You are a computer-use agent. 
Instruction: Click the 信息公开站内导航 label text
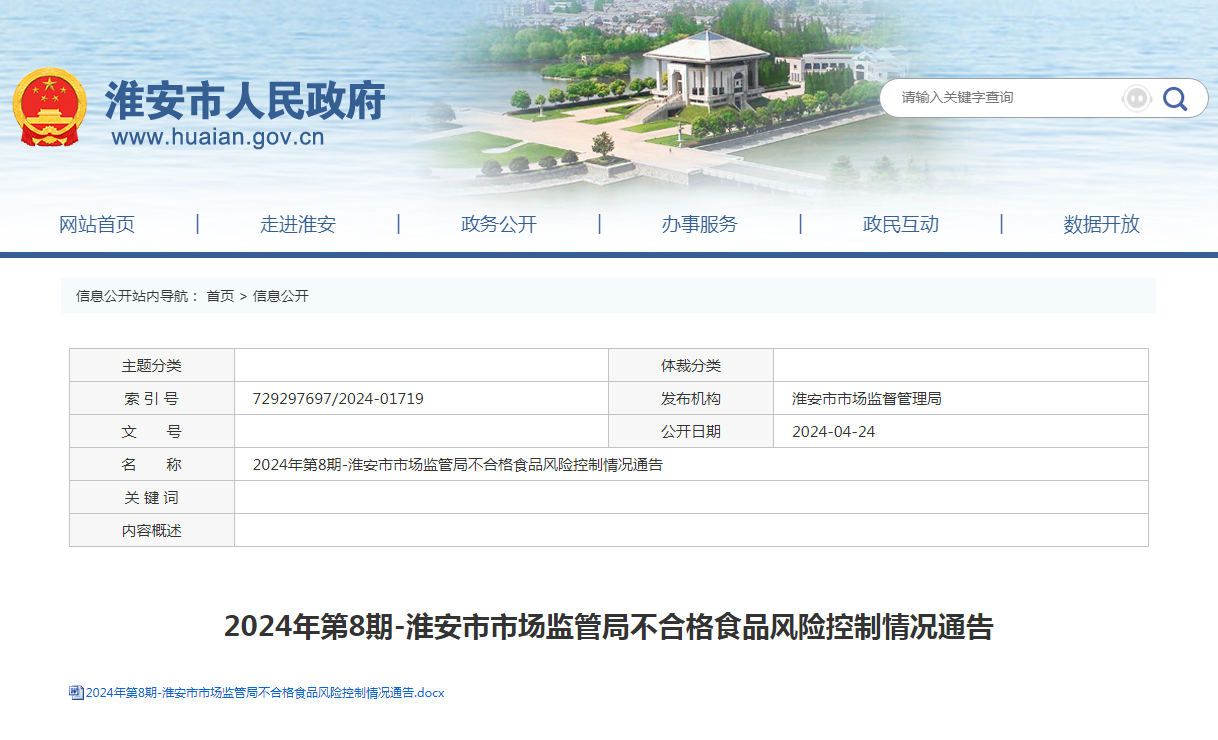(x=138, y=296)
